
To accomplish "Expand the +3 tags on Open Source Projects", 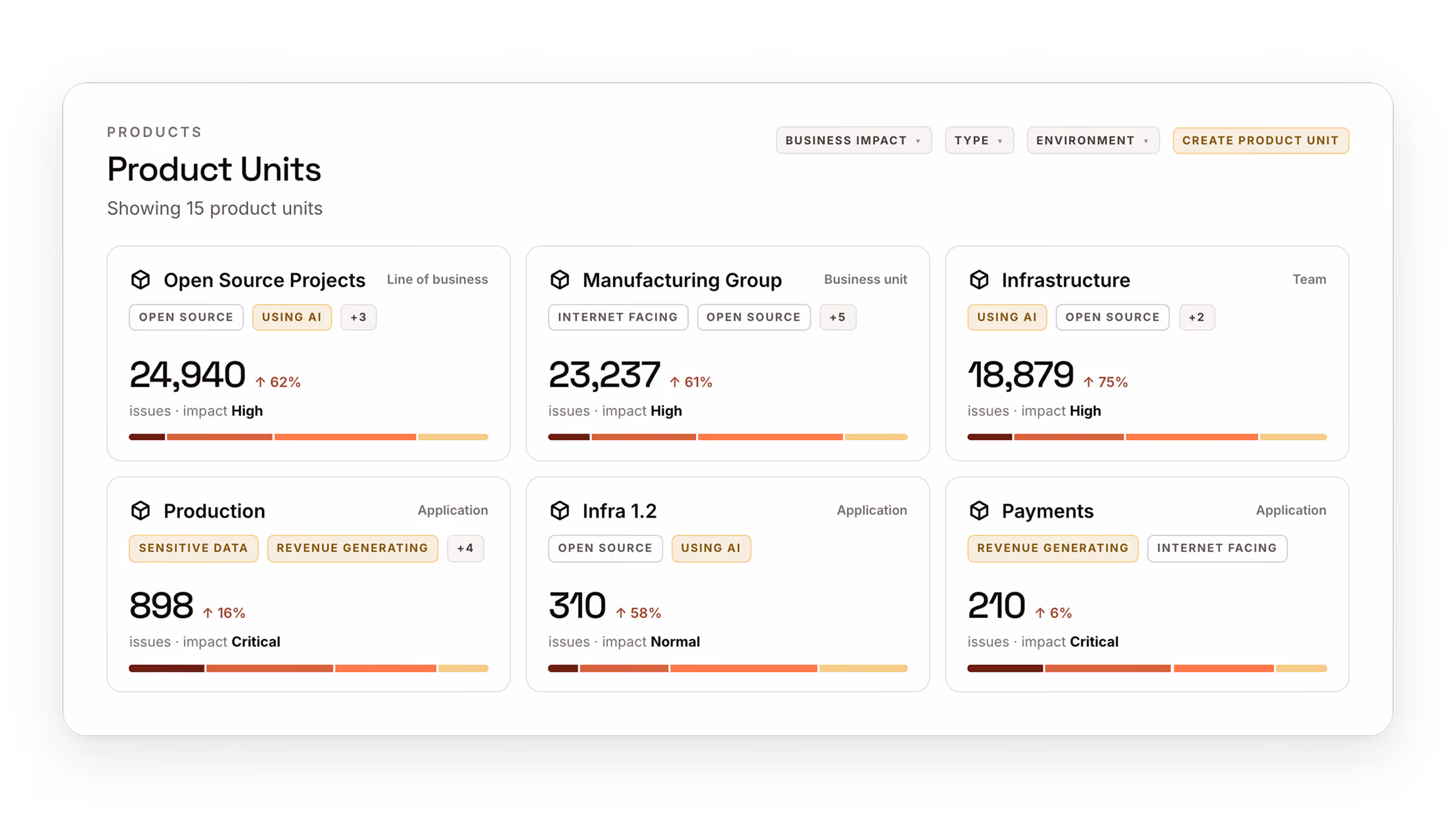I will (x=358, y=317).
